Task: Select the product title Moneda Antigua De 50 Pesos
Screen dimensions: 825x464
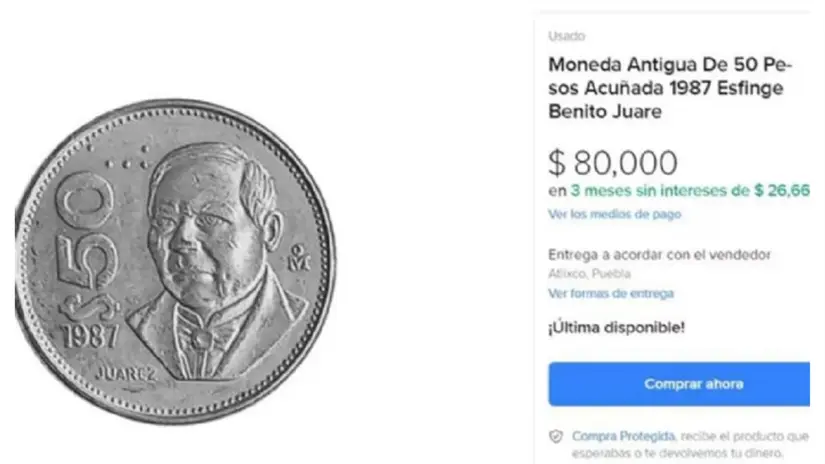Action: pos(670,88)
